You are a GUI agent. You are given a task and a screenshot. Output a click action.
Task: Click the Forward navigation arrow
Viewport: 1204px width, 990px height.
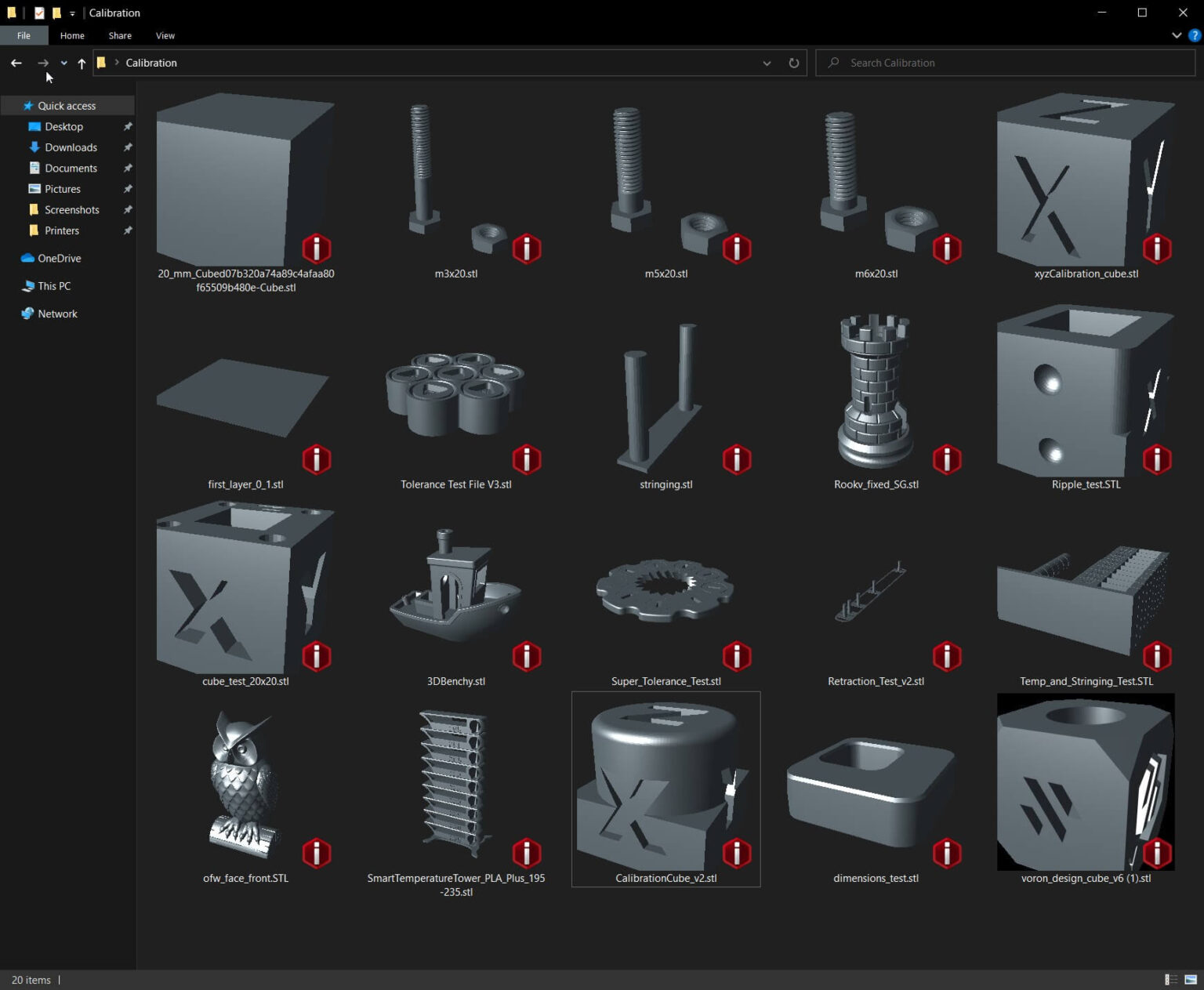pos(43,63)
